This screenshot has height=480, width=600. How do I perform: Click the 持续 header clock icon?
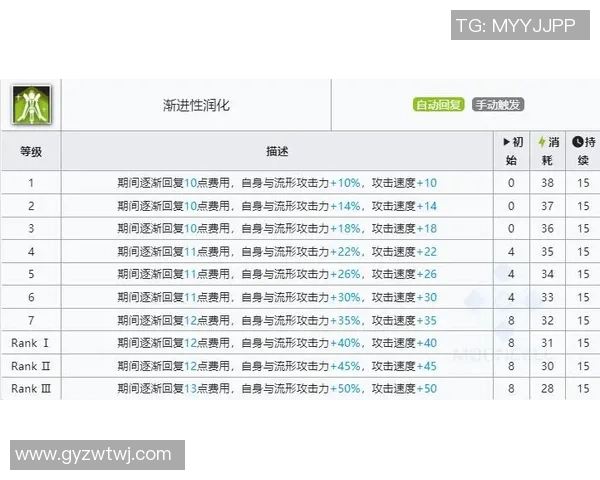click(577, 142)
